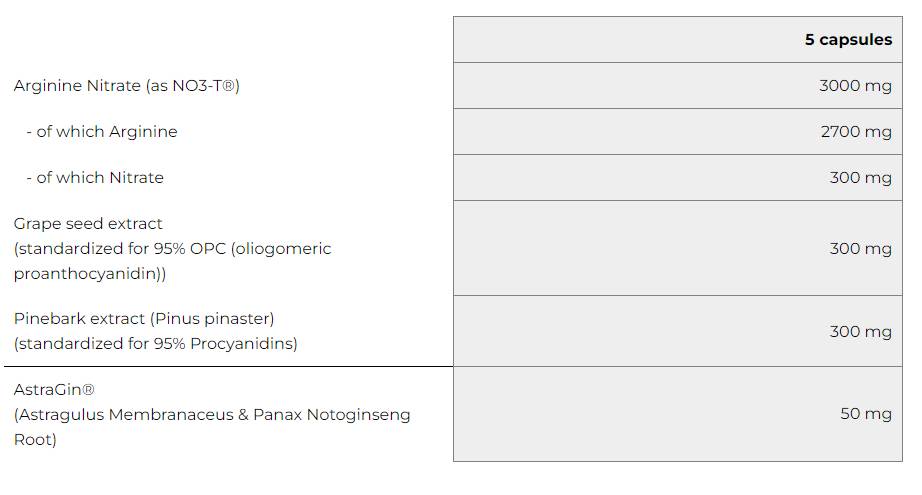
Task: Select the AstraGin® ingredient name
Action: 54,390
